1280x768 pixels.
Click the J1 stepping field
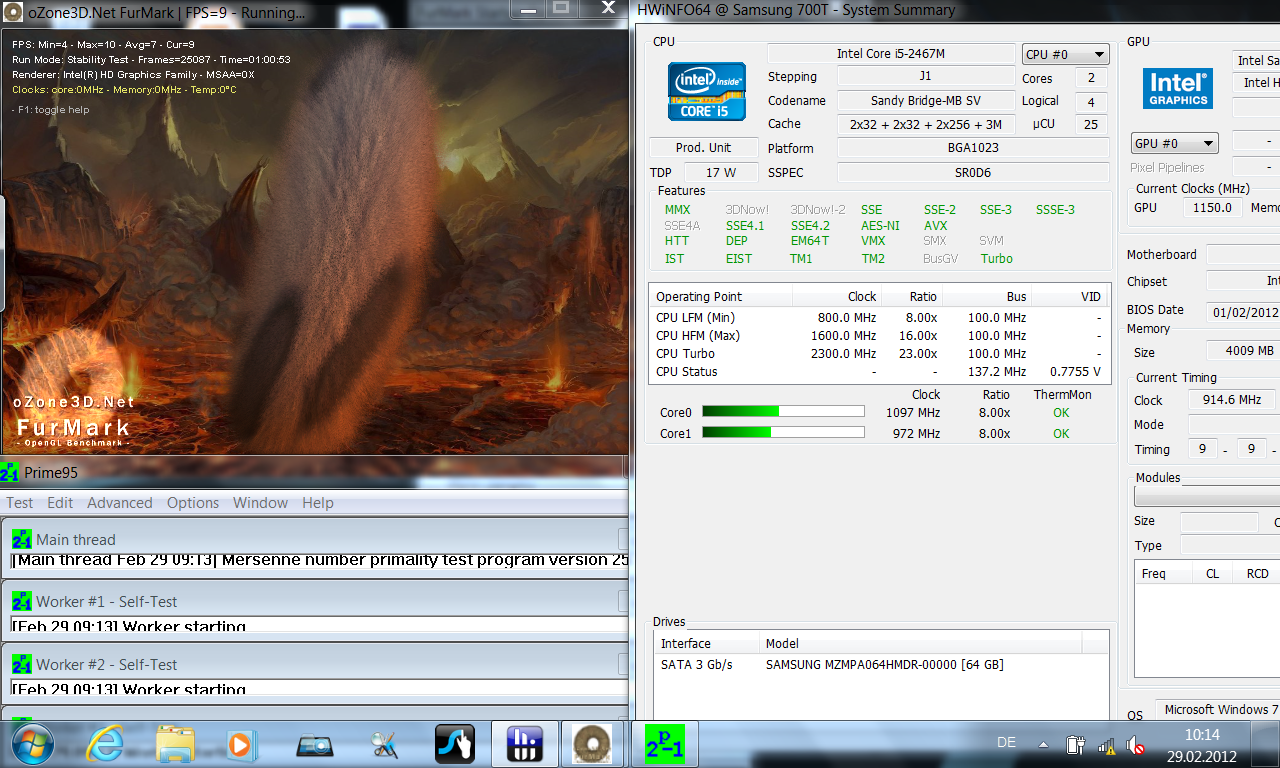pos(926,77)
